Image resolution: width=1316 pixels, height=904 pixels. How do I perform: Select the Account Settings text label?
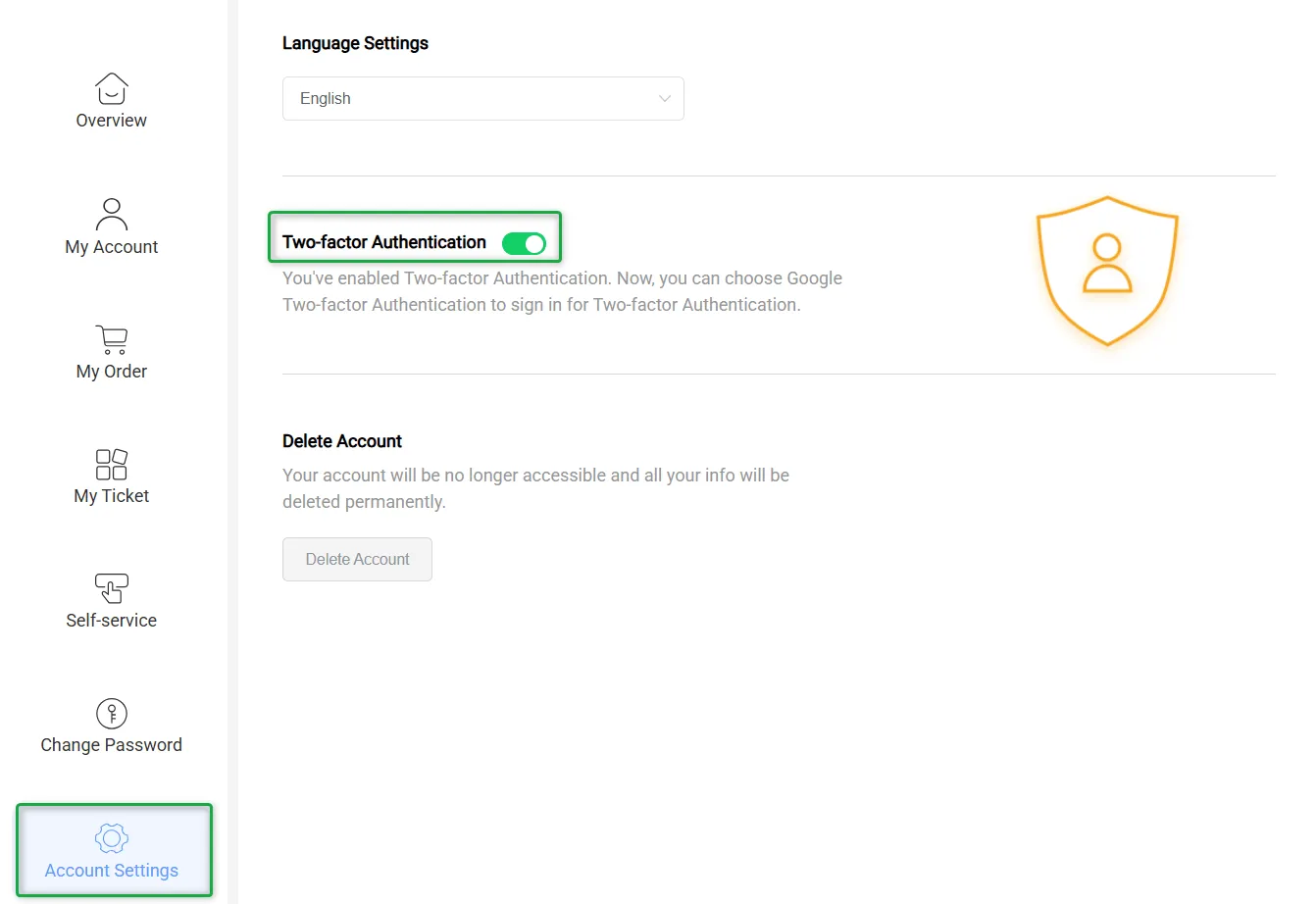click(111, 871)
